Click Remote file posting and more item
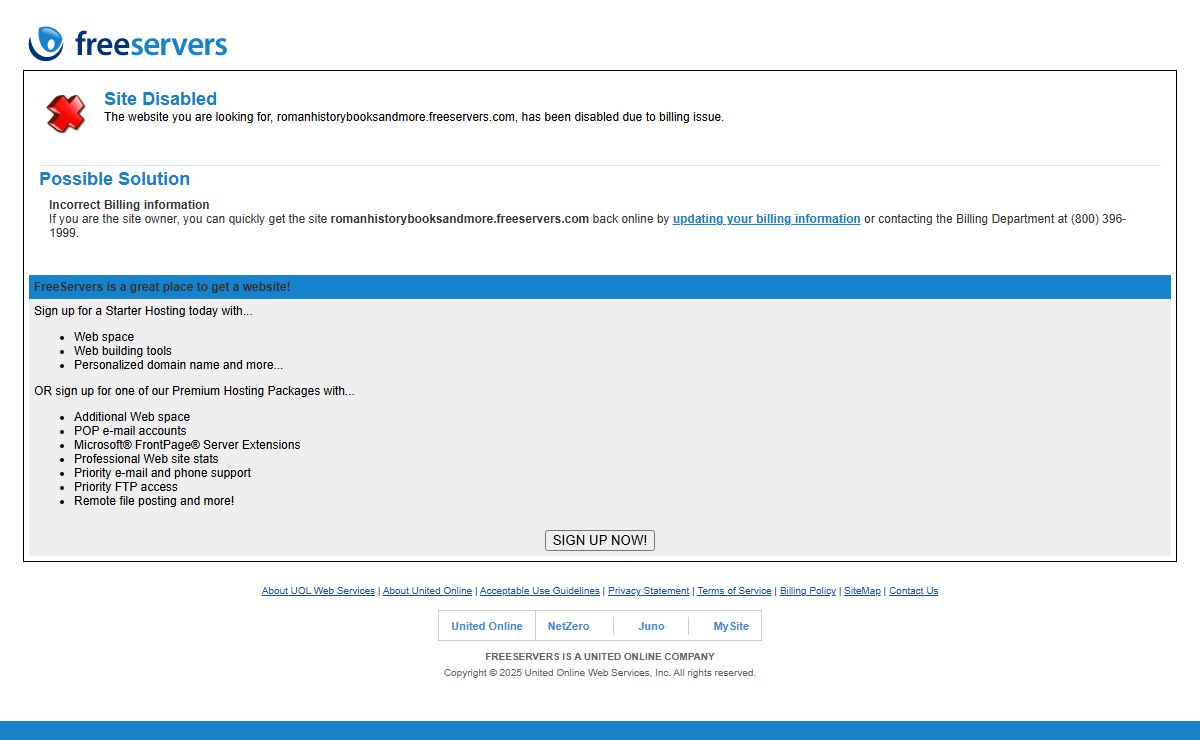Viewport: 1200px width, 740px height. point(154,501)
